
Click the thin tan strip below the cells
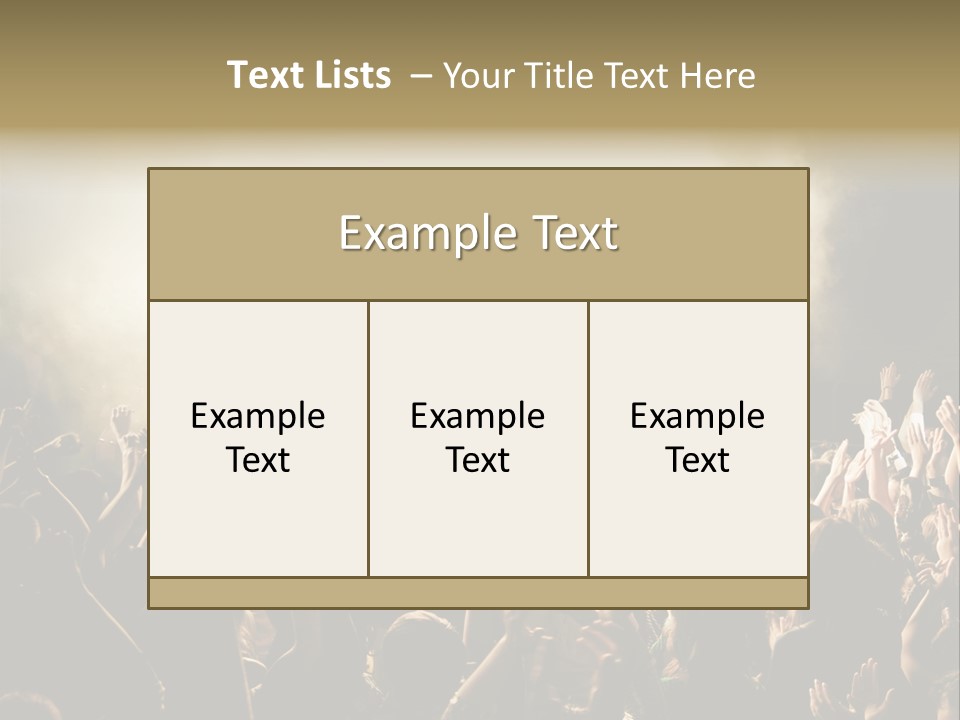[478, 593]
